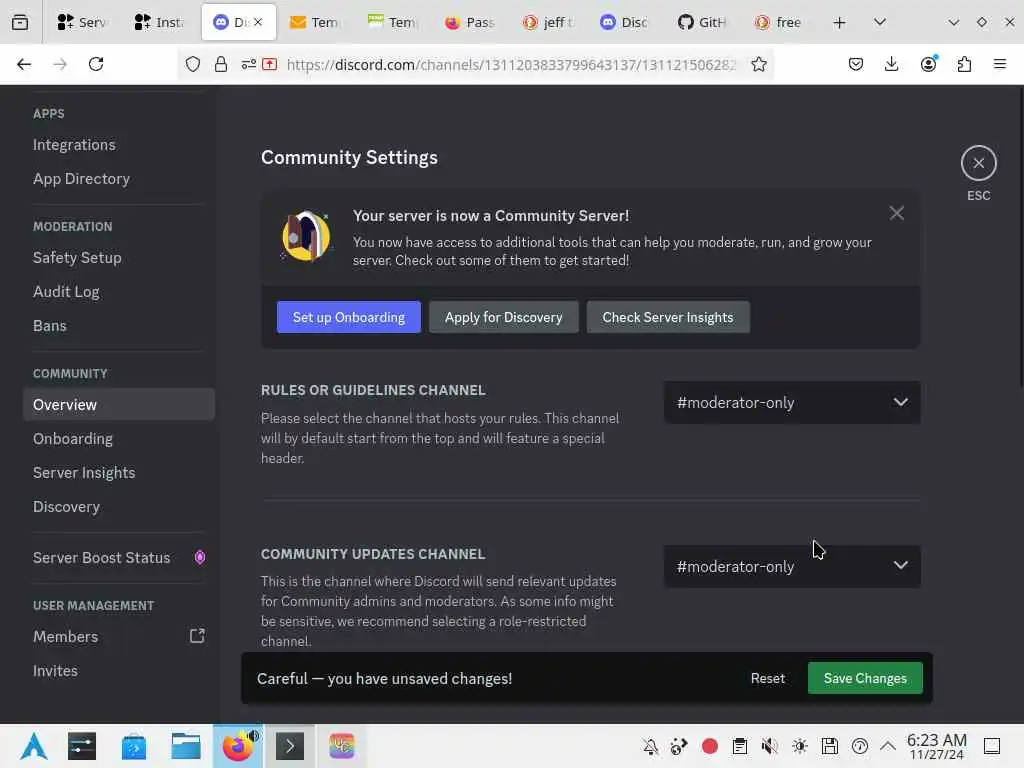The width and height of the screenshot is (1024, 768).
Task: Open extensions puzzle icon
Action: point(964,64)
